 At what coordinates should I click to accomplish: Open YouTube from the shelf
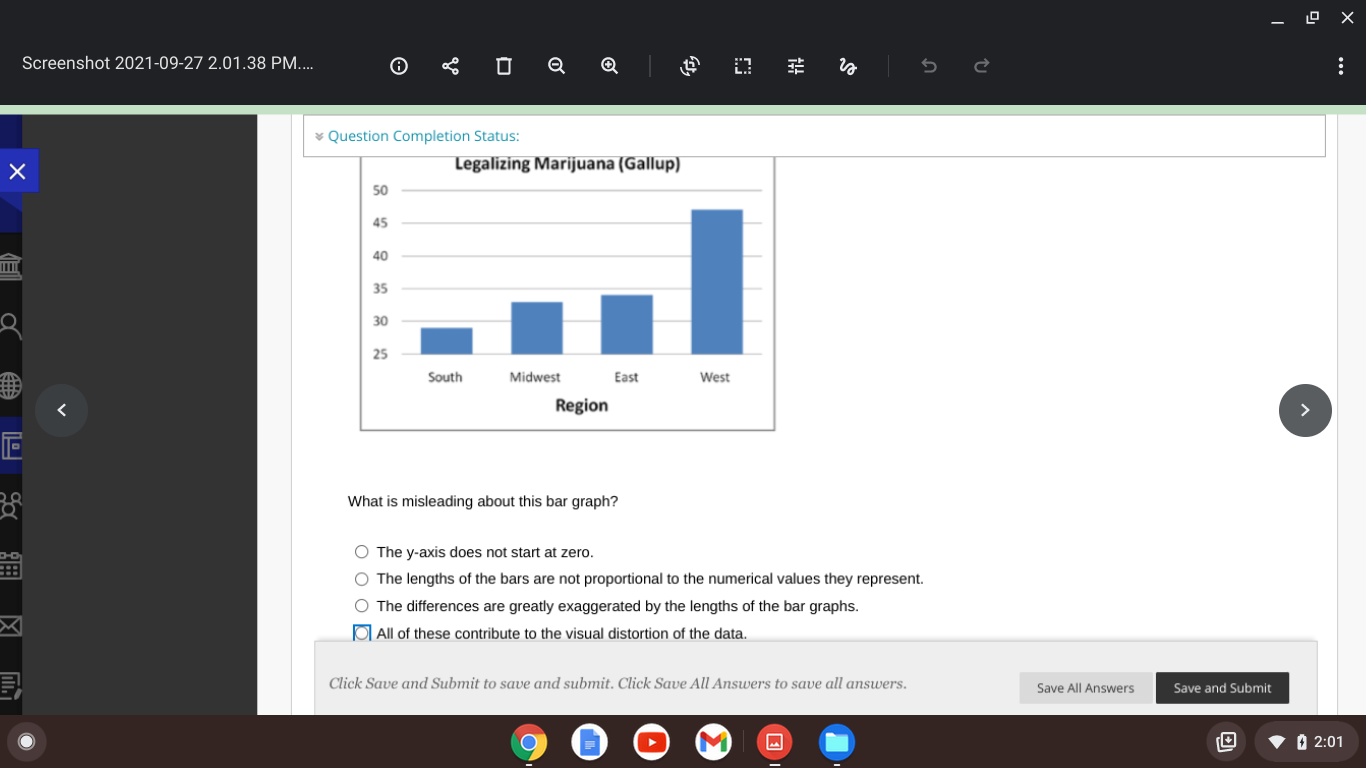click(x=651, y=742)
